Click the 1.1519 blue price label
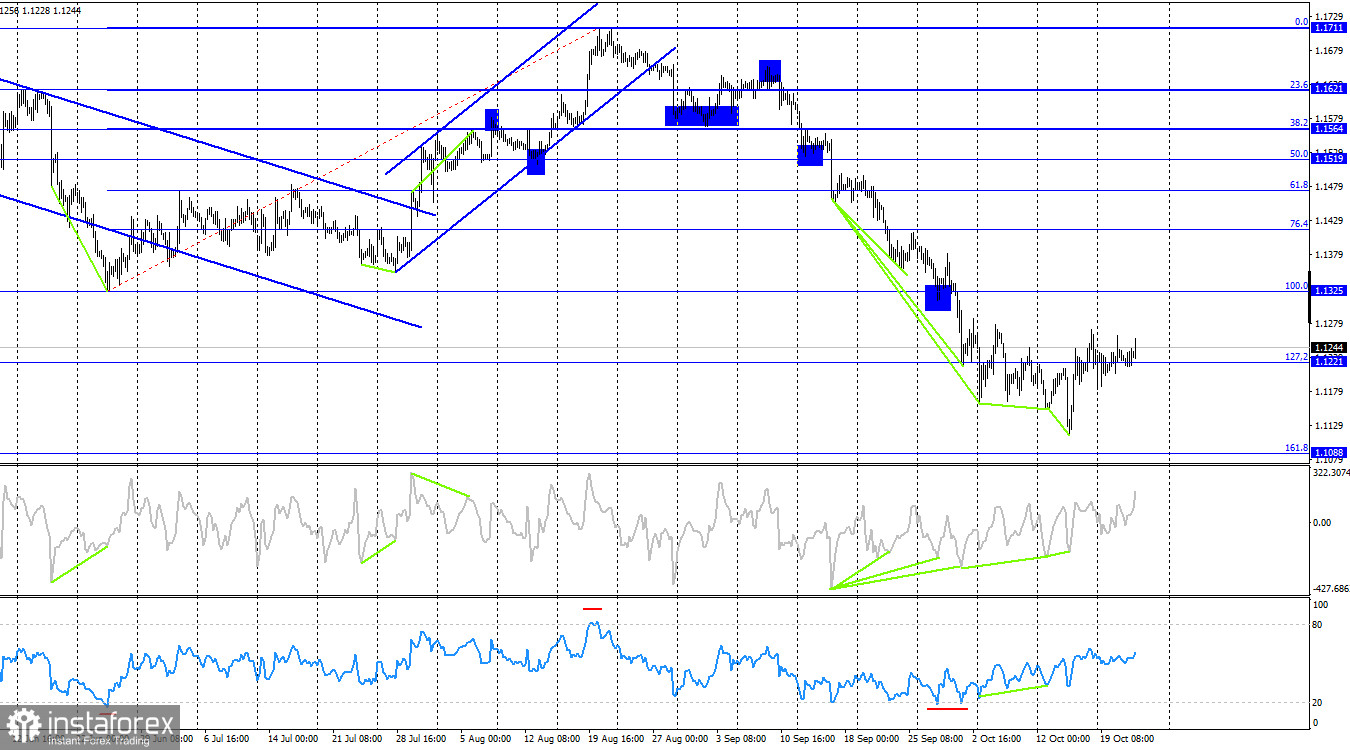Viewport: 1350px width, 750px height. 1330,159
